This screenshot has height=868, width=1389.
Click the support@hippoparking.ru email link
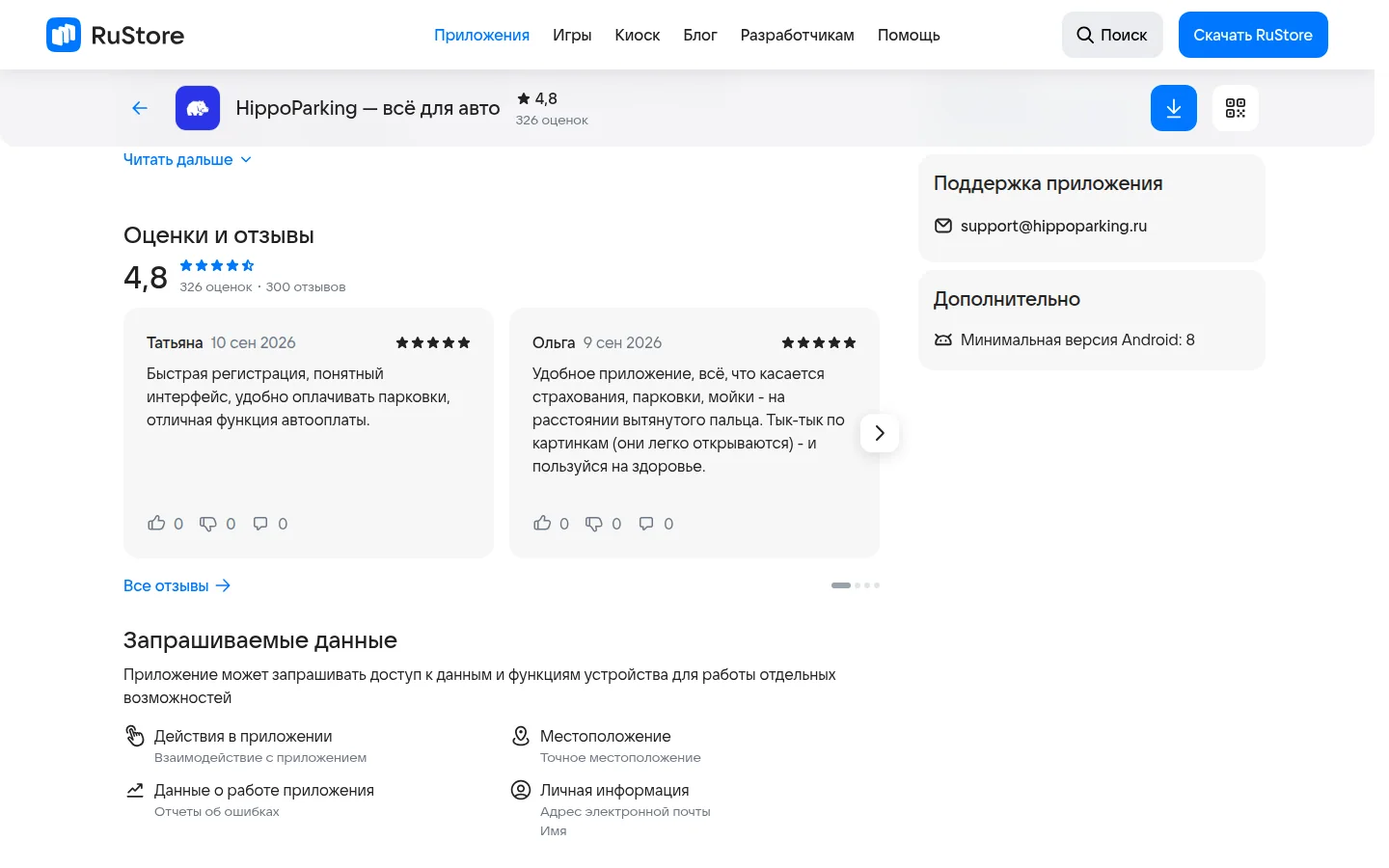[x=1053, y=226]
